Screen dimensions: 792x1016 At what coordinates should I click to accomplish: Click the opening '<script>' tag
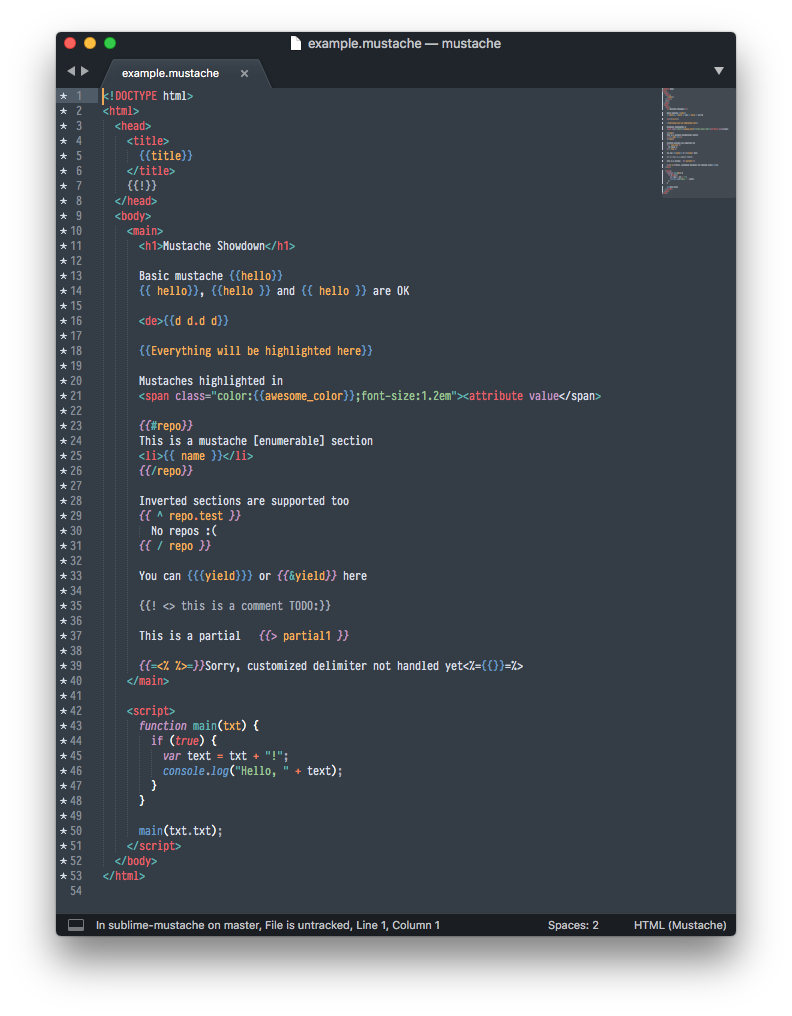pyautogui.click(x=151, y=711)
